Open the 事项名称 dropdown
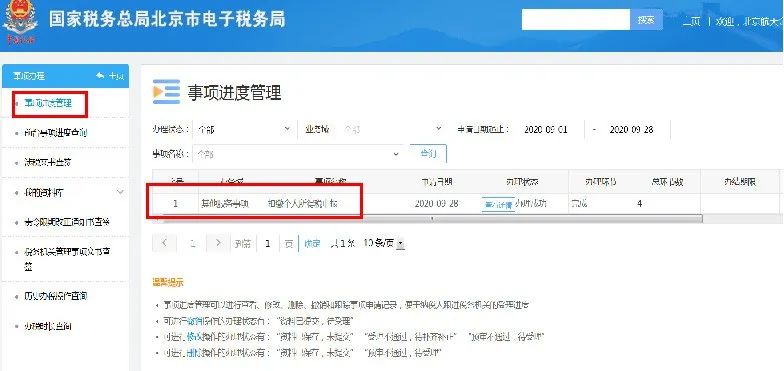The image size is (784, 371). [x=298, y=154]
